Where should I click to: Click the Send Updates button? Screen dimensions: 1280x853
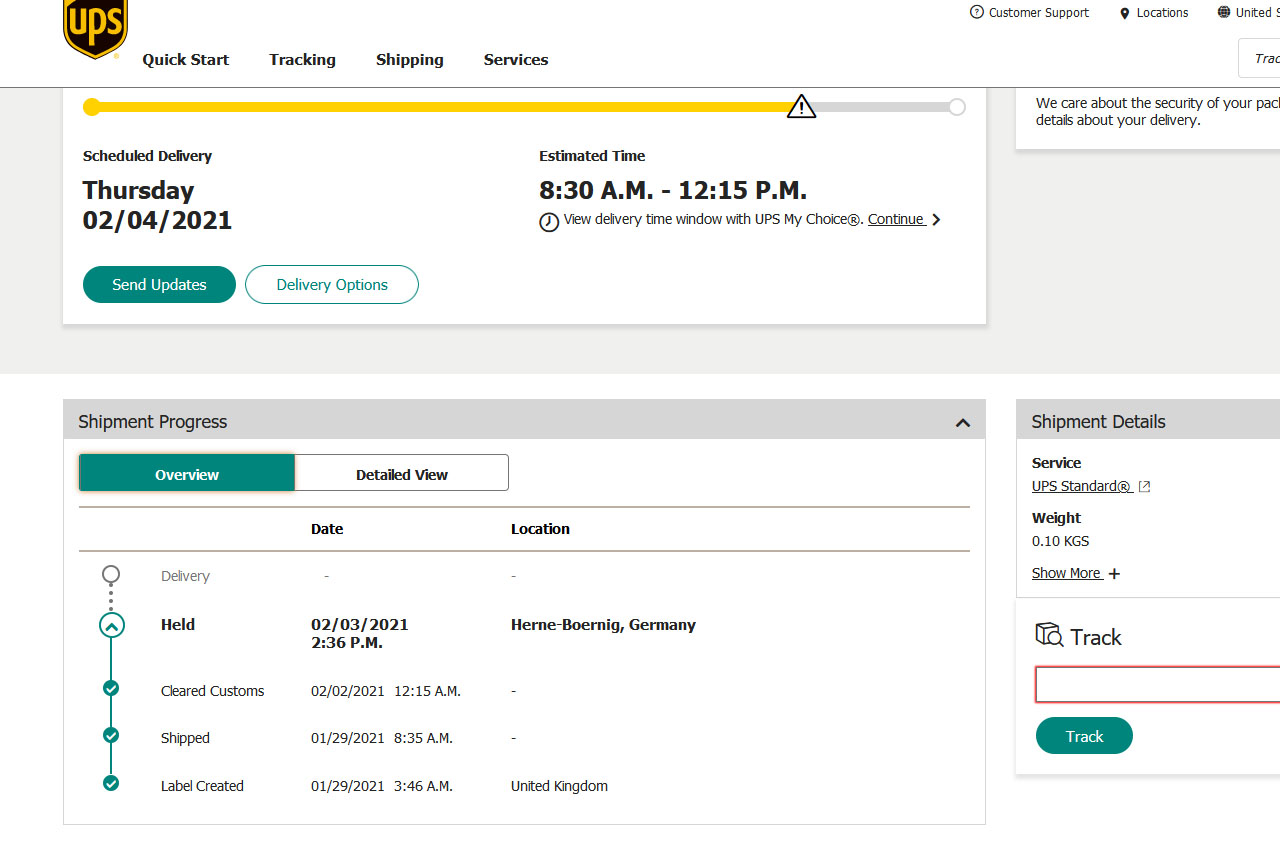tap(159, 285)
